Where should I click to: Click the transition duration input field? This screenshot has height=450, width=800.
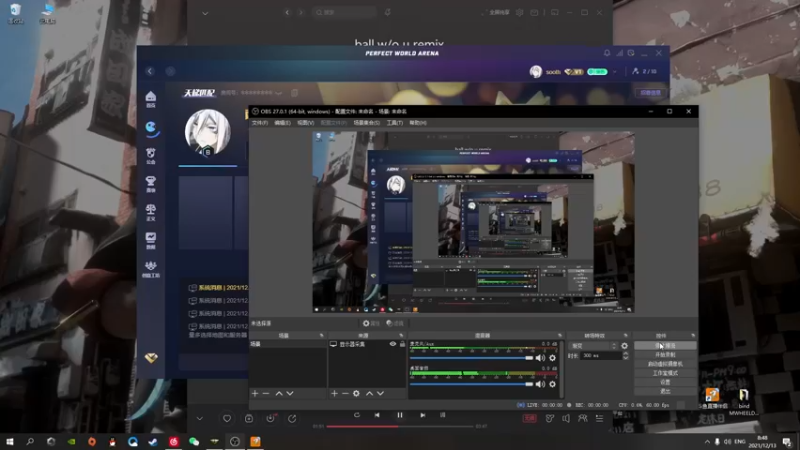pyautogui.click(x=601, y=356)
